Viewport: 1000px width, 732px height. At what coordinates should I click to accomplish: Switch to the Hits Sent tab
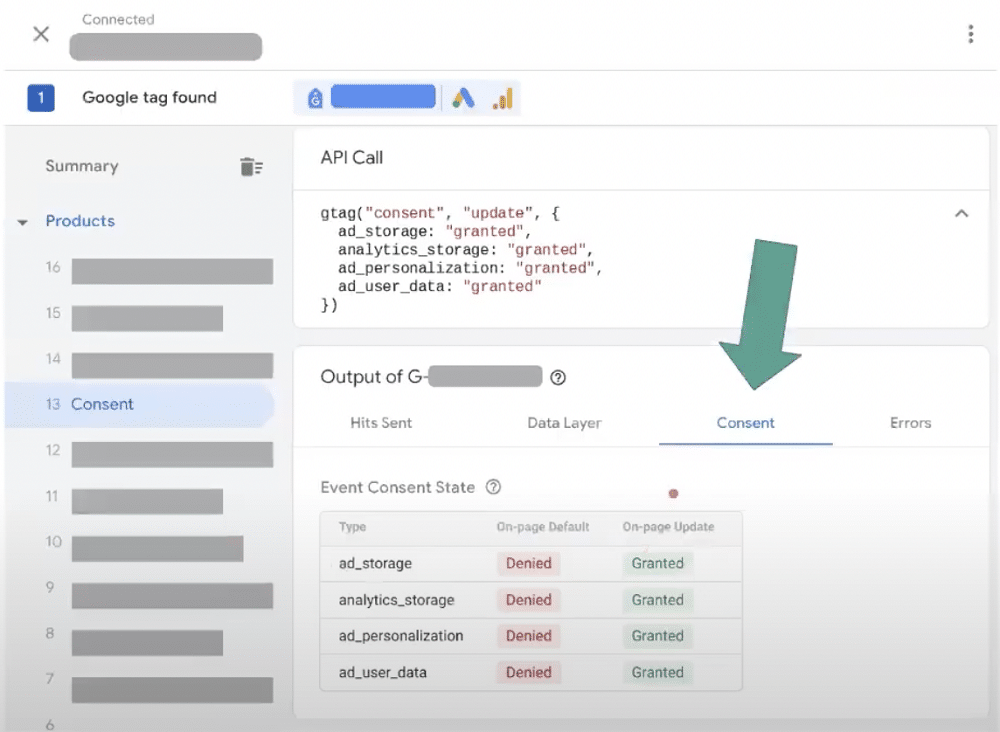click(380, 423)
